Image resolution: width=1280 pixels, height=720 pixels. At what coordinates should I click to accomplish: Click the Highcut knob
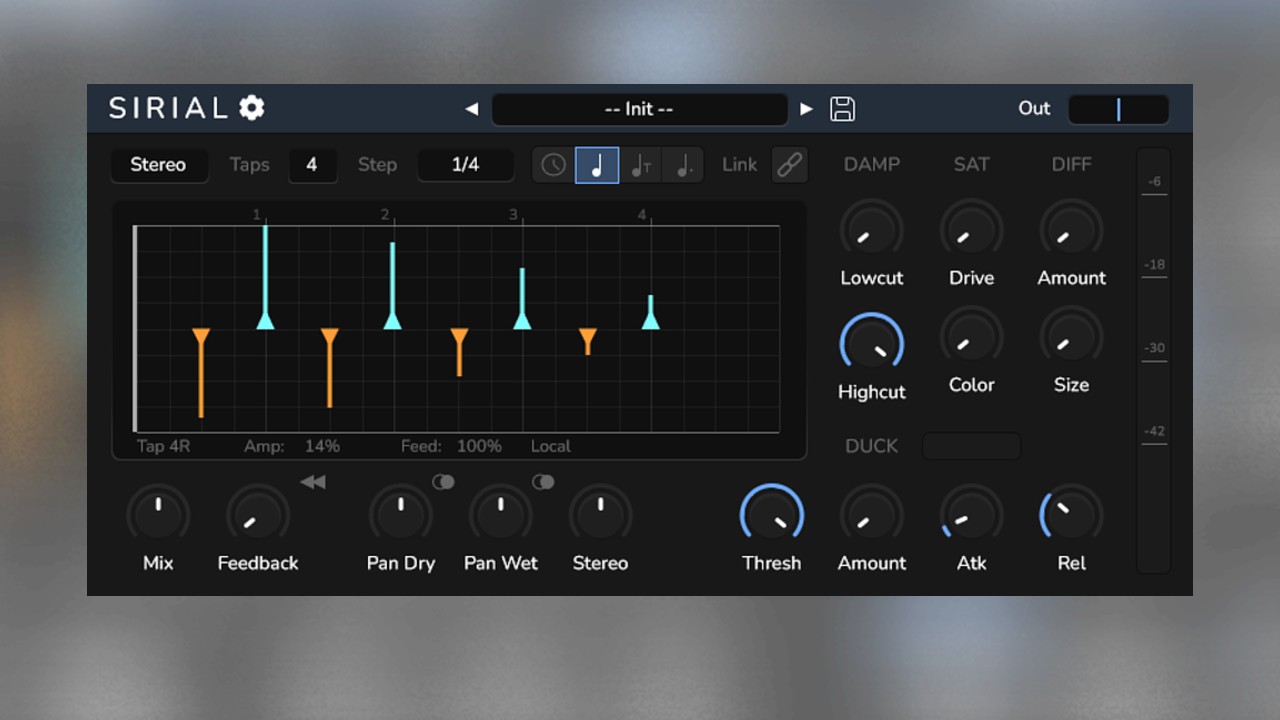pyautogui.click(x=871, y=344)
